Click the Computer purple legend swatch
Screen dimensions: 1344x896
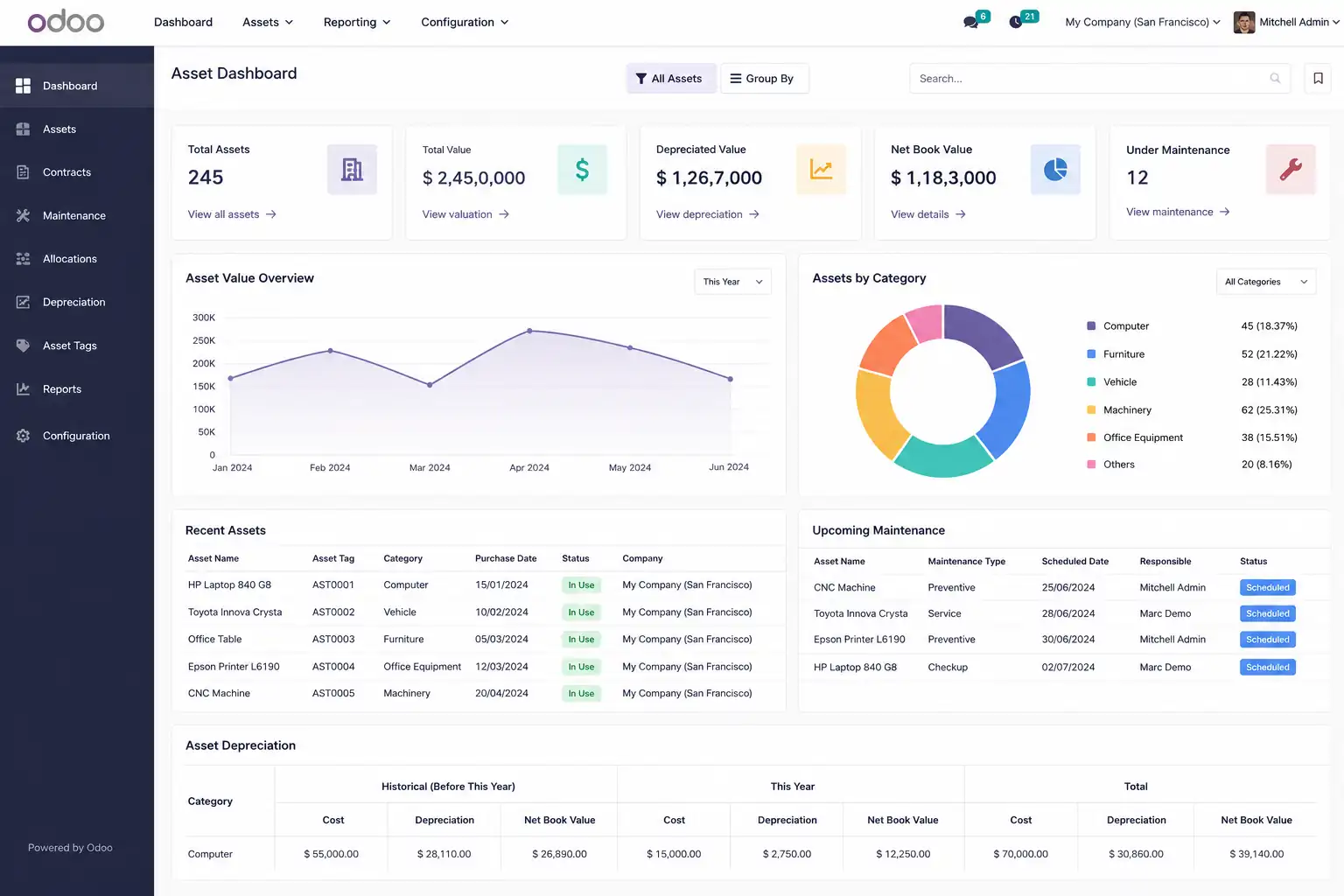pos(1091,325)
